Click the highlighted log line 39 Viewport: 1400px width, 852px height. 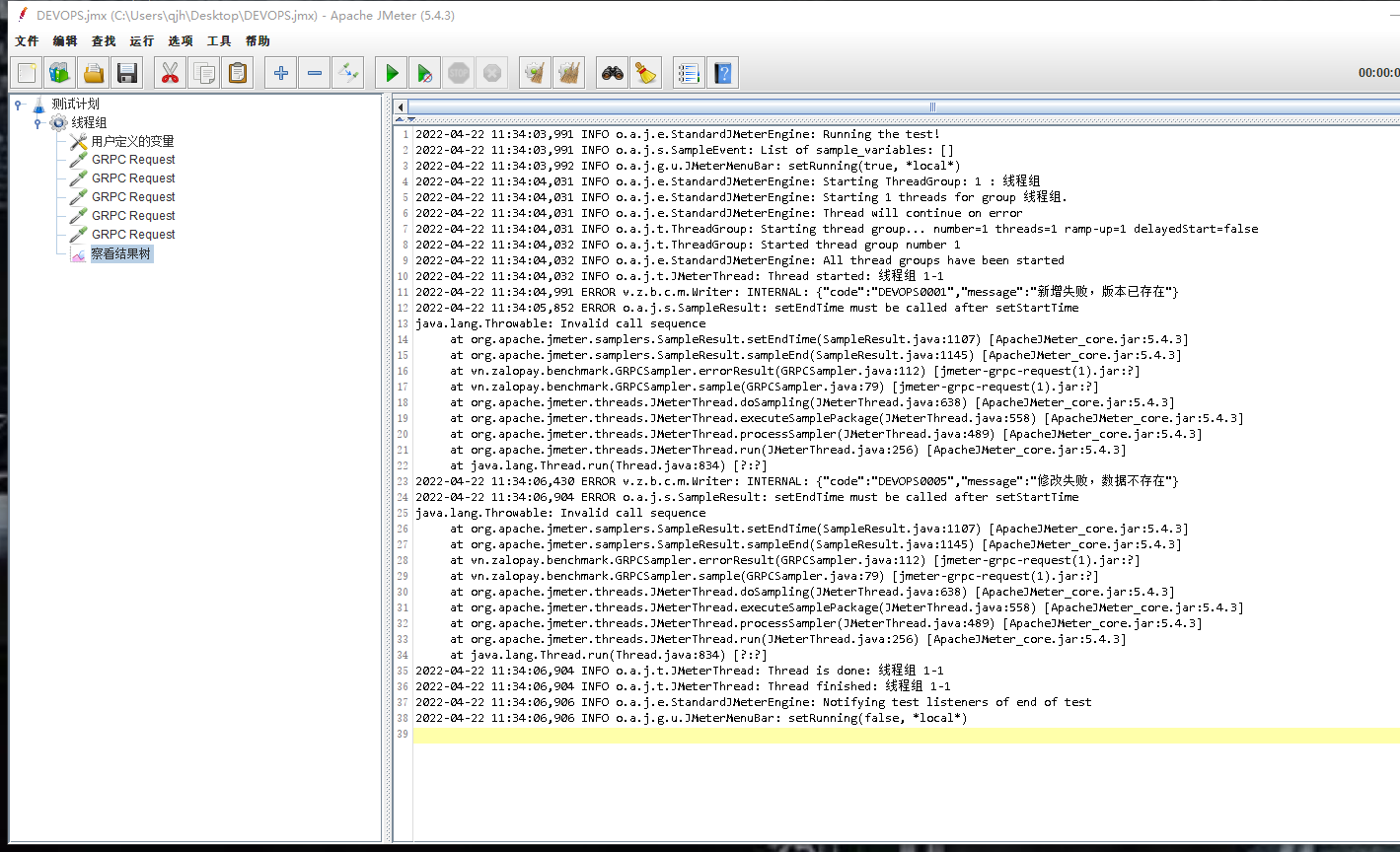click(x=691, y=734)
